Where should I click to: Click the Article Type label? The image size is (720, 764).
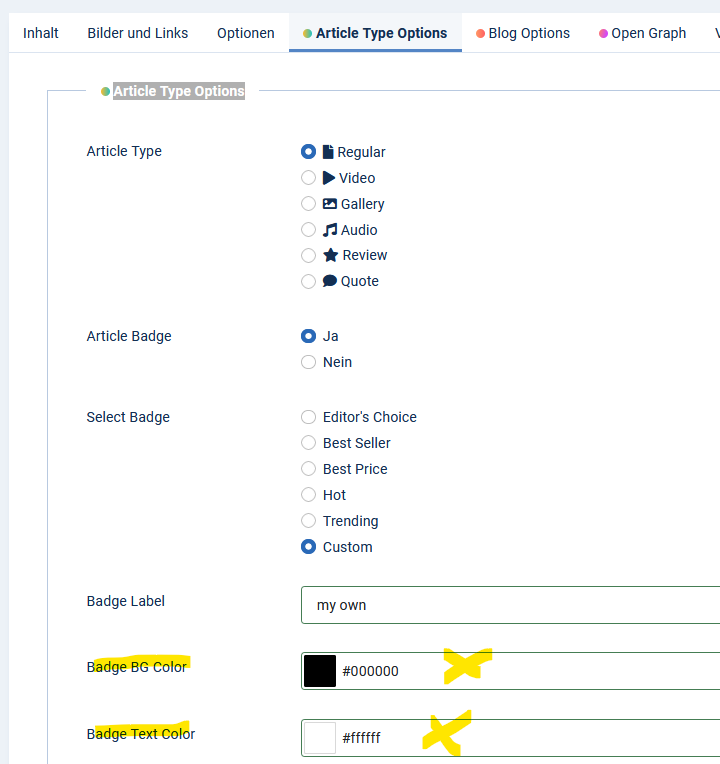(x=124, y=151)
